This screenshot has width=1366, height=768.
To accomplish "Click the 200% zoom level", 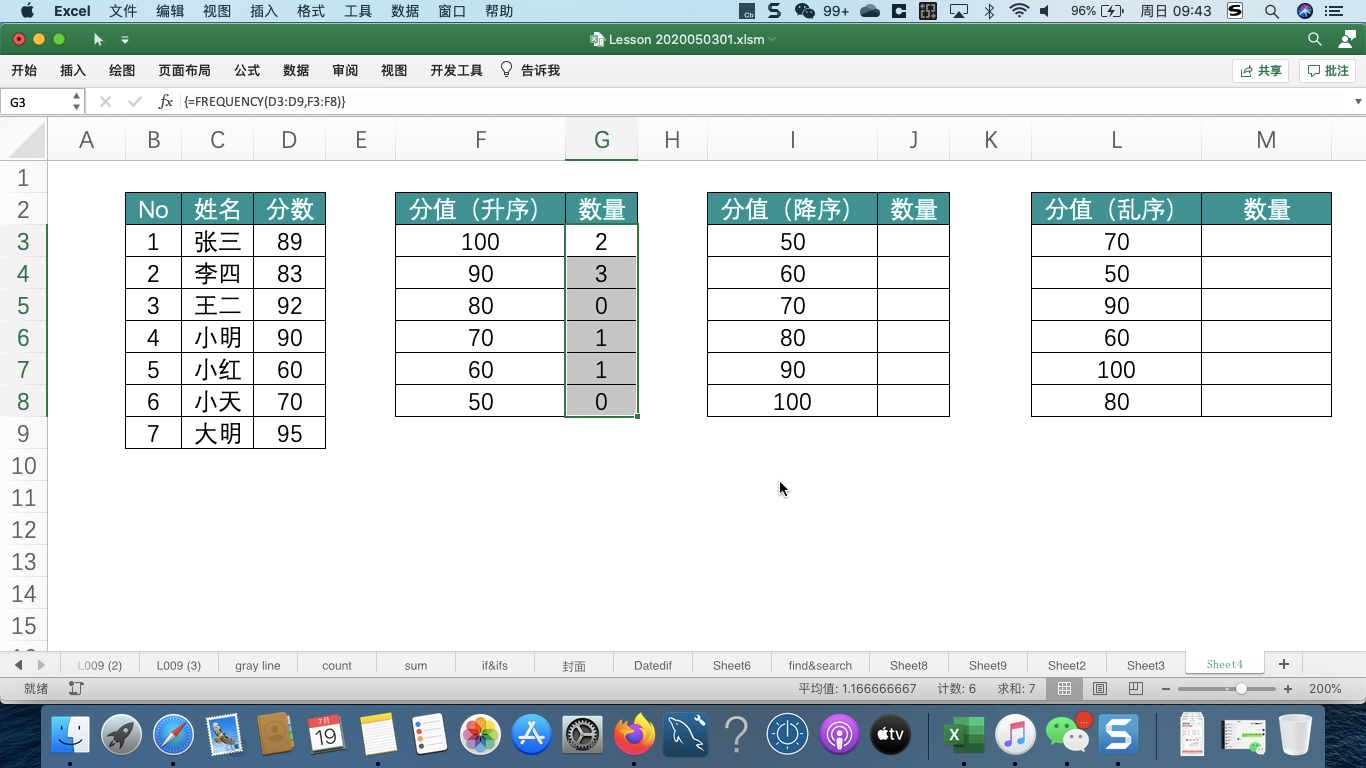I will tap(1325, 689).
